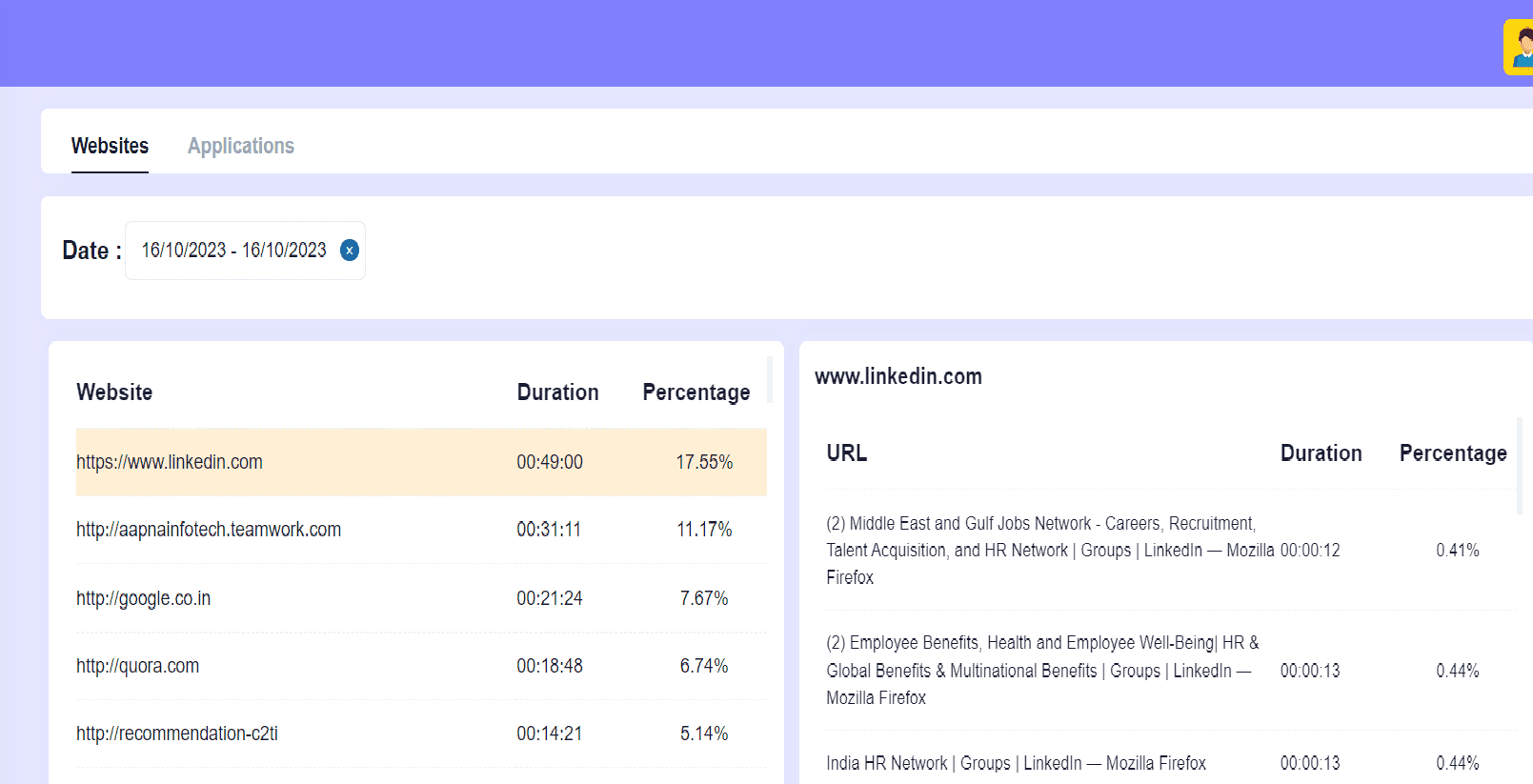Click Duration header in the URL table

point(1321,453)
